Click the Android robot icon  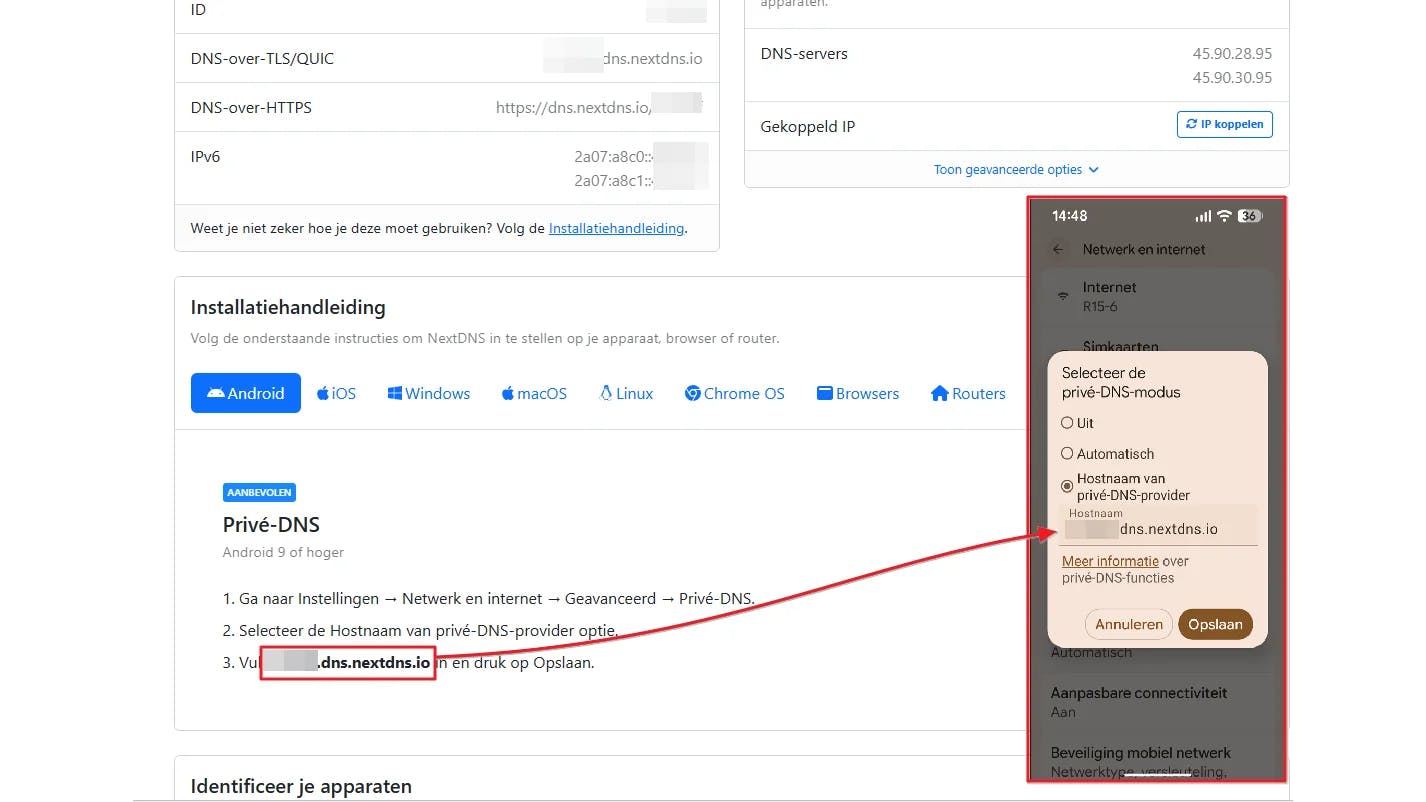[215, 393]
